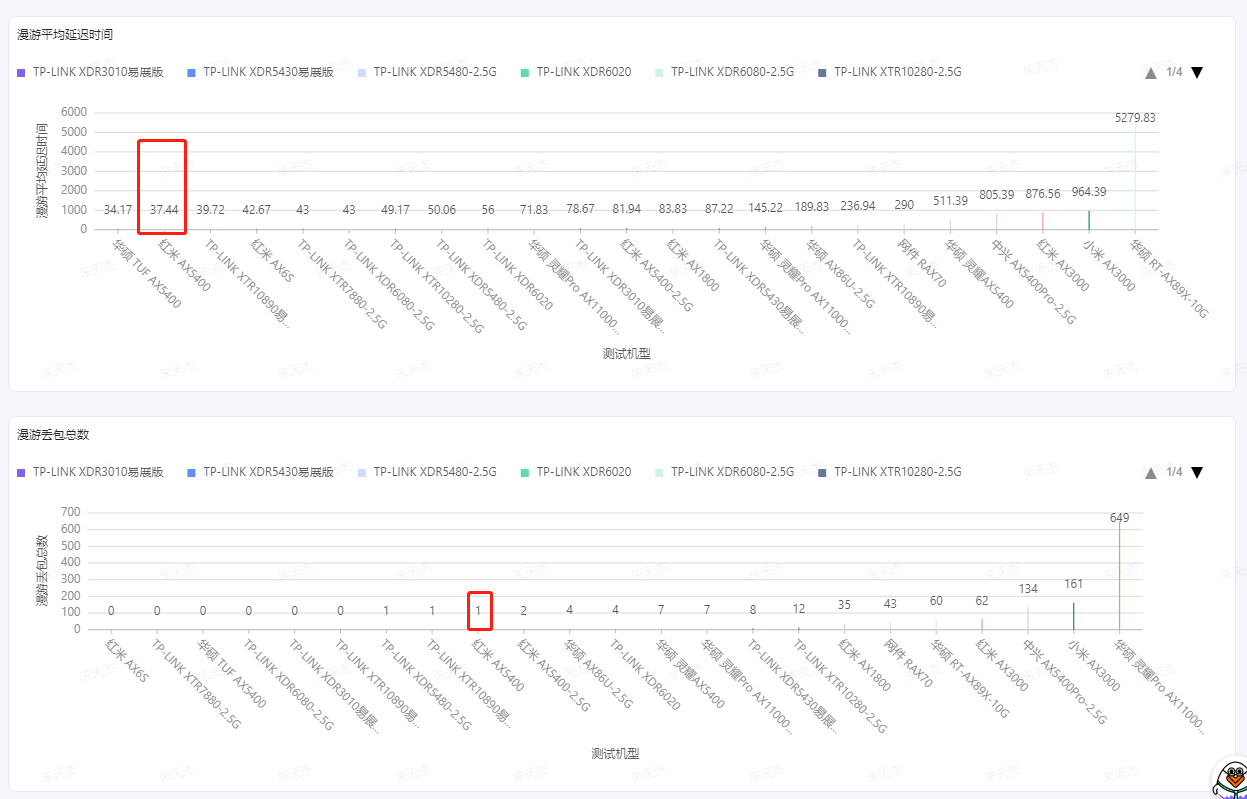
Task: Click the 漫游丢包总数 chart title
Action: click(x=53, y=435)
